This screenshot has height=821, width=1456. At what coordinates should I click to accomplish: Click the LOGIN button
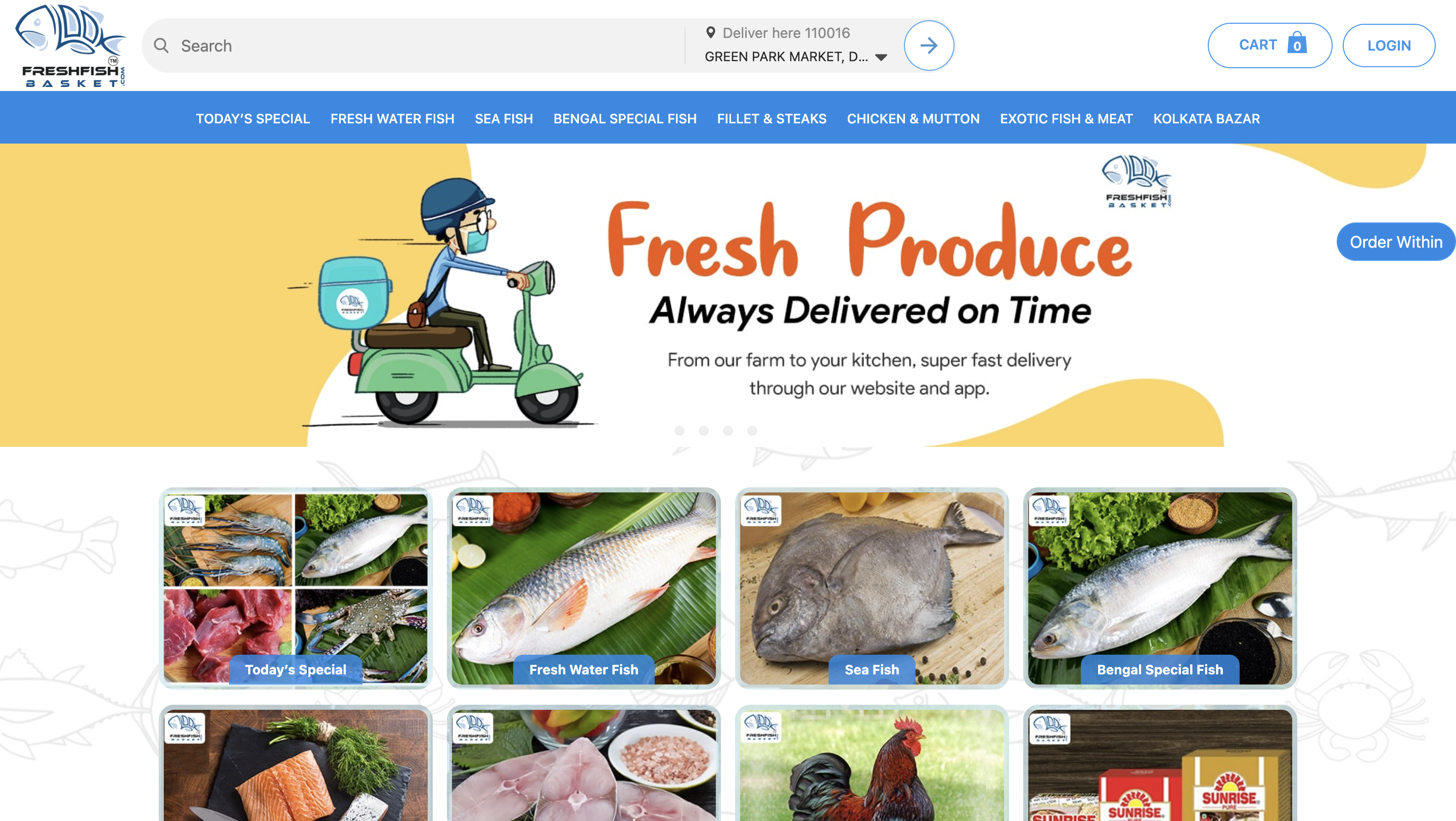(x=1389, y=45)
